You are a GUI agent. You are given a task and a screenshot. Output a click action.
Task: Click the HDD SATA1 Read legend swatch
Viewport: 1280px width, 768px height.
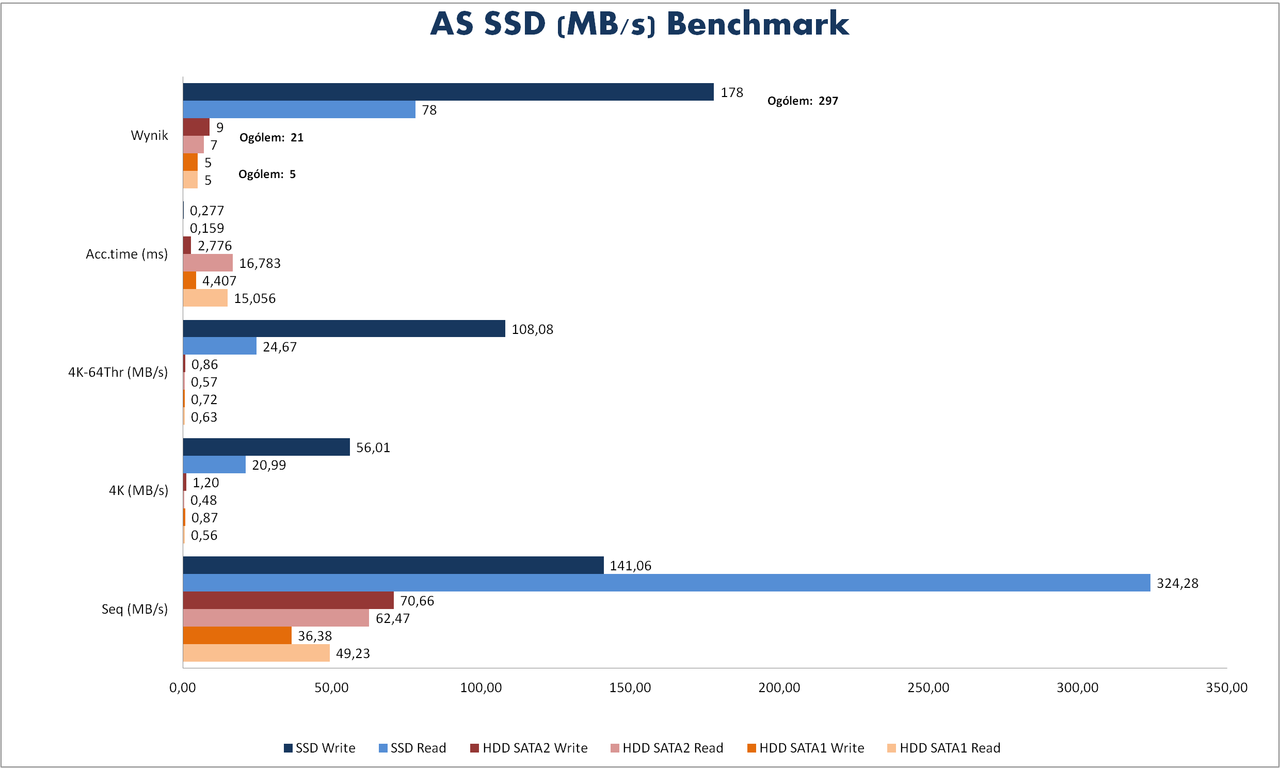click(x=892, y=748)
